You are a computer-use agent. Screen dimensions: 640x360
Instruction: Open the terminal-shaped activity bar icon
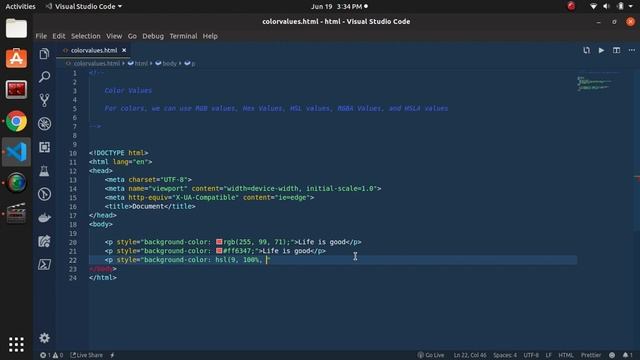click(44, 264)
